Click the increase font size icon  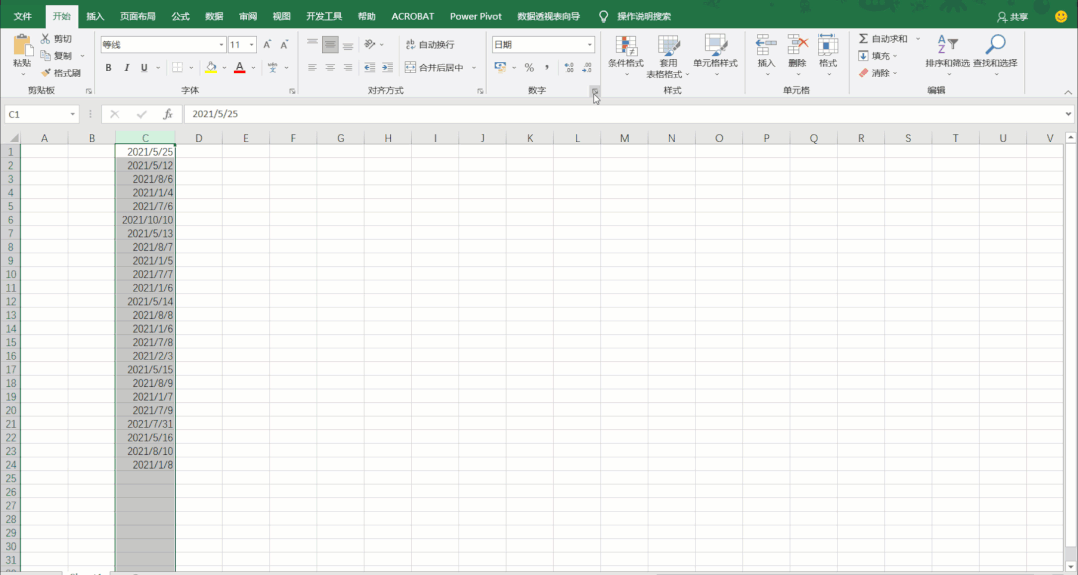[267, 45]
